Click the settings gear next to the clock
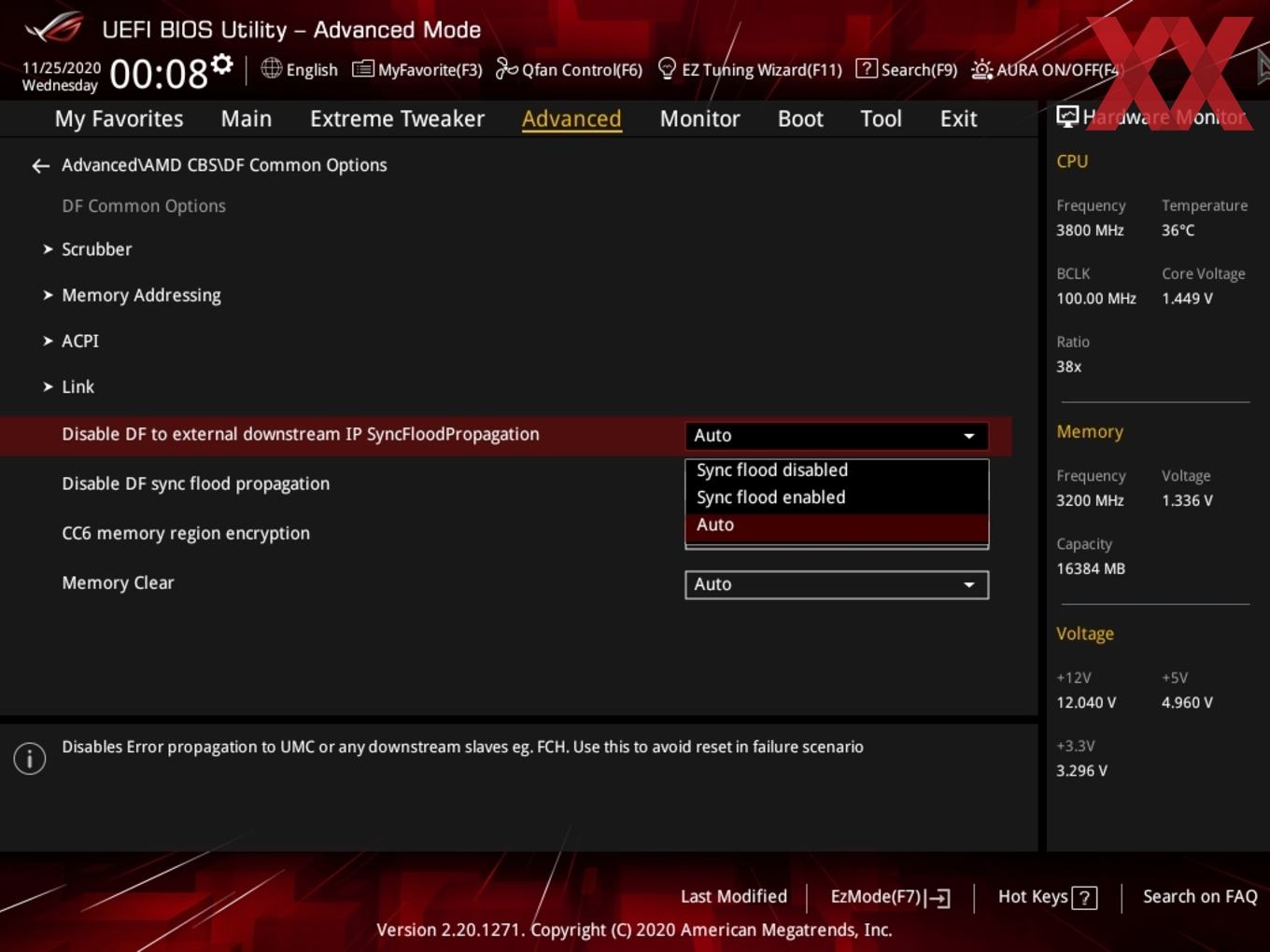This screenshot has height=952, width=1270. click(x=222, y=63)
